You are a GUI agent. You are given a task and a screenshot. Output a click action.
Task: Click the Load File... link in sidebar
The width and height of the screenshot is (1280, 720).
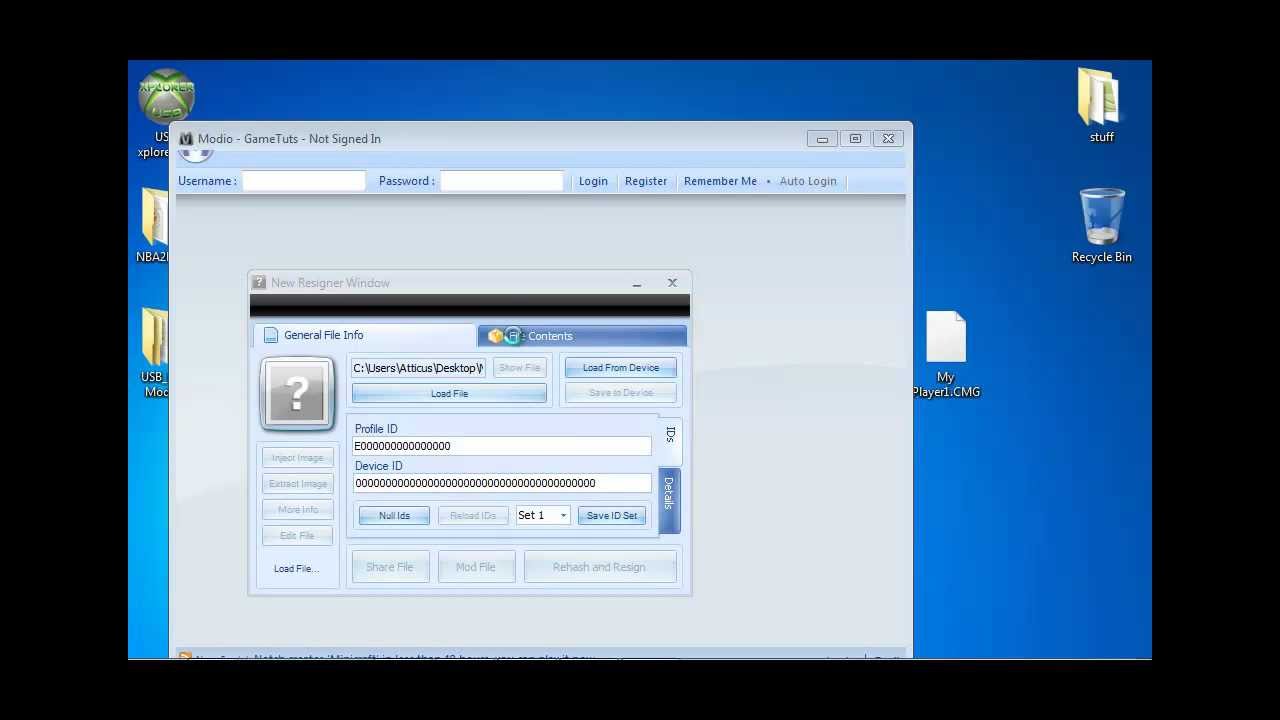296,569
